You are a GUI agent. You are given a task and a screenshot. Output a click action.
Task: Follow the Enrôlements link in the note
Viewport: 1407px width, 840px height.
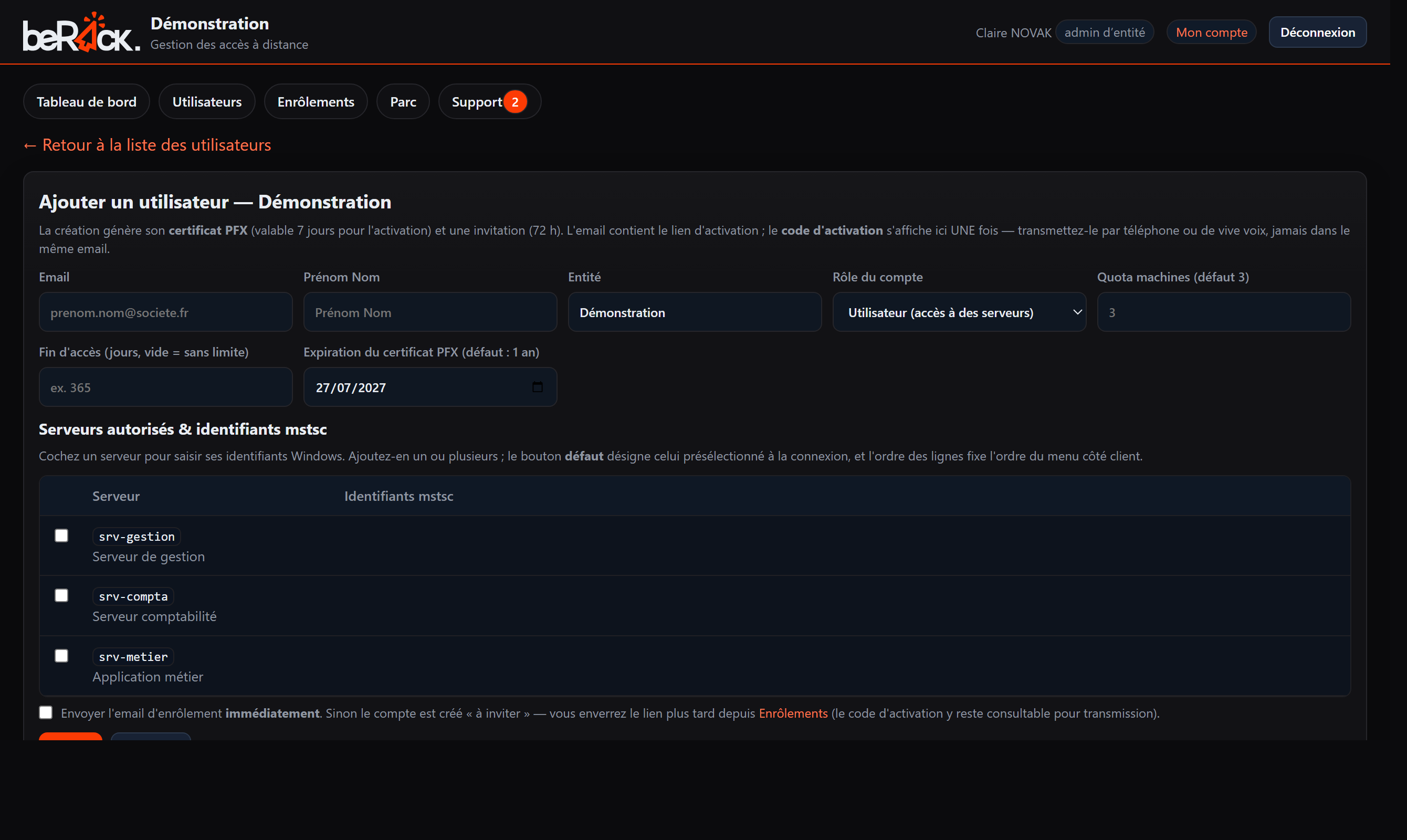[x=793, y=713]
